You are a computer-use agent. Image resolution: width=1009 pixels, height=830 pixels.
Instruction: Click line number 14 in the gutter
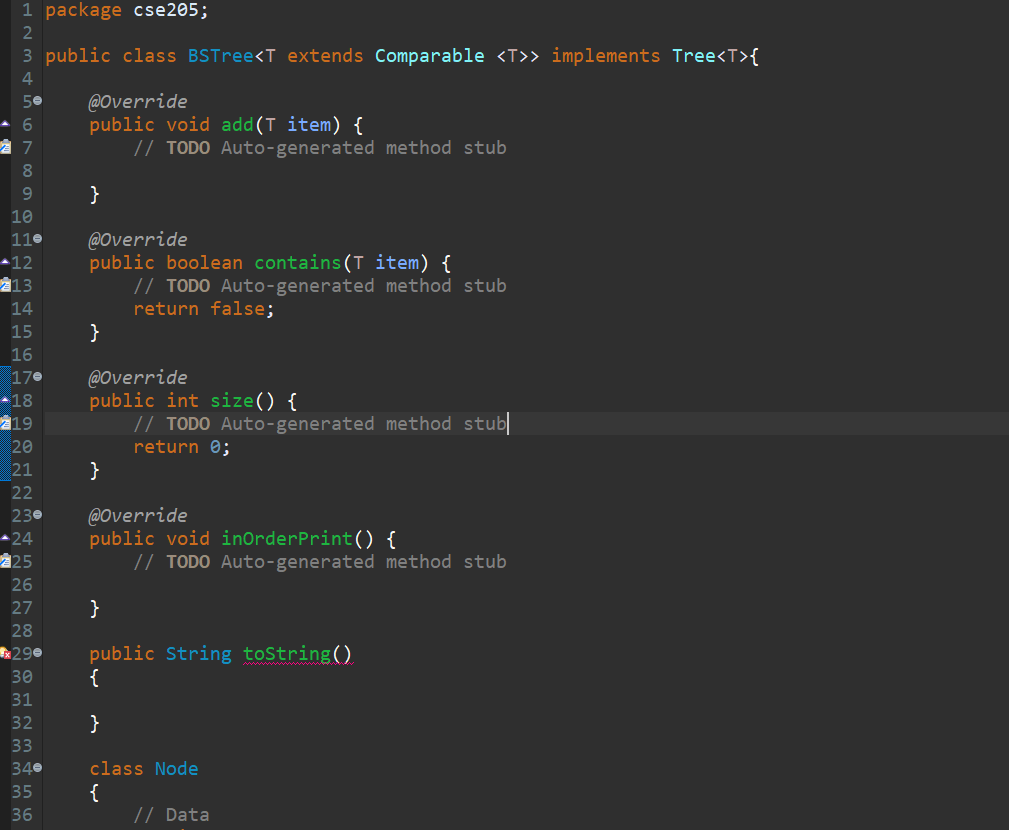tap(22, 308)
